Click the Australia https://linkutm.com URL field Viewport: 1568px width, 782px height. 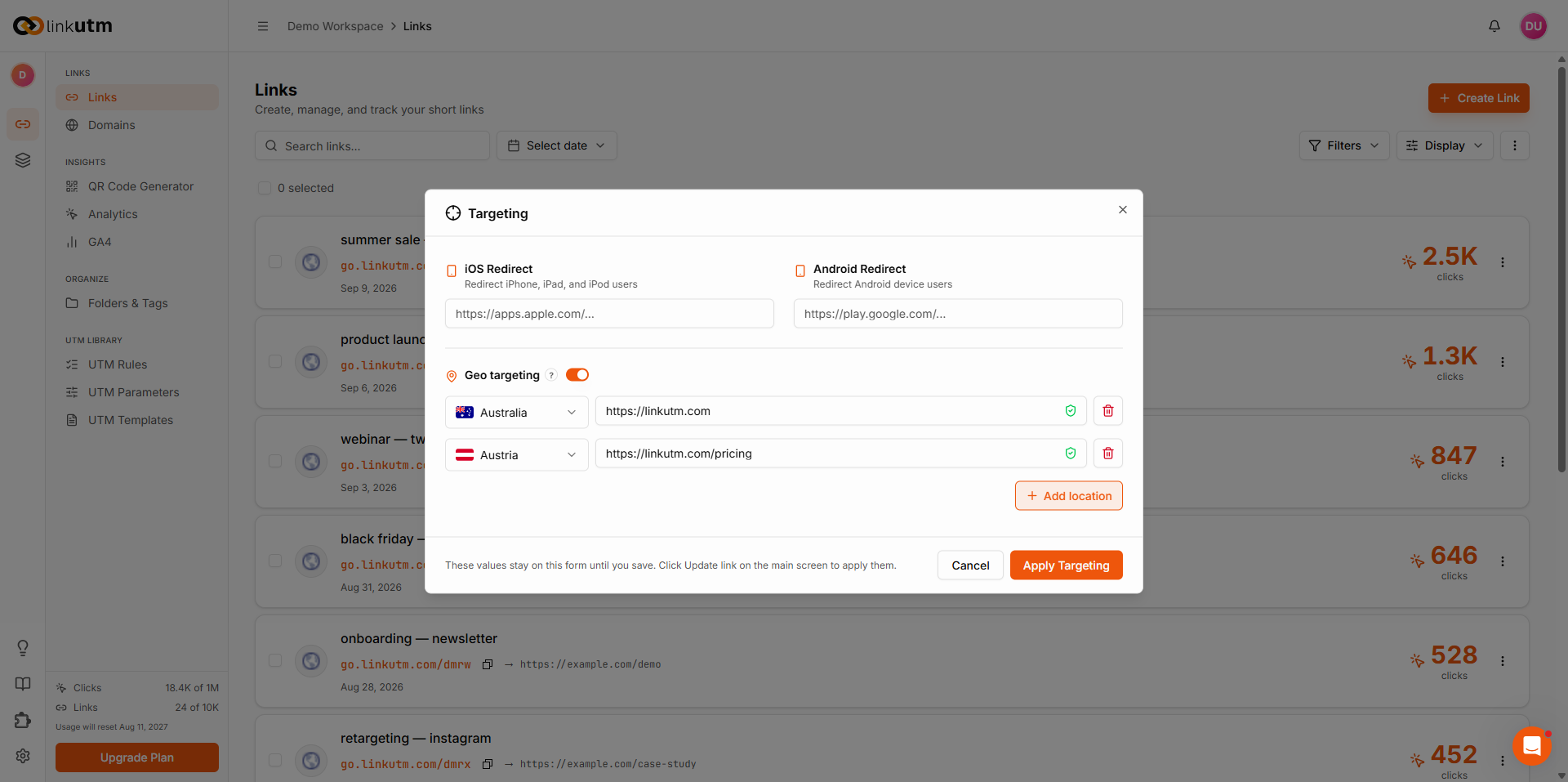click(840, 411)
